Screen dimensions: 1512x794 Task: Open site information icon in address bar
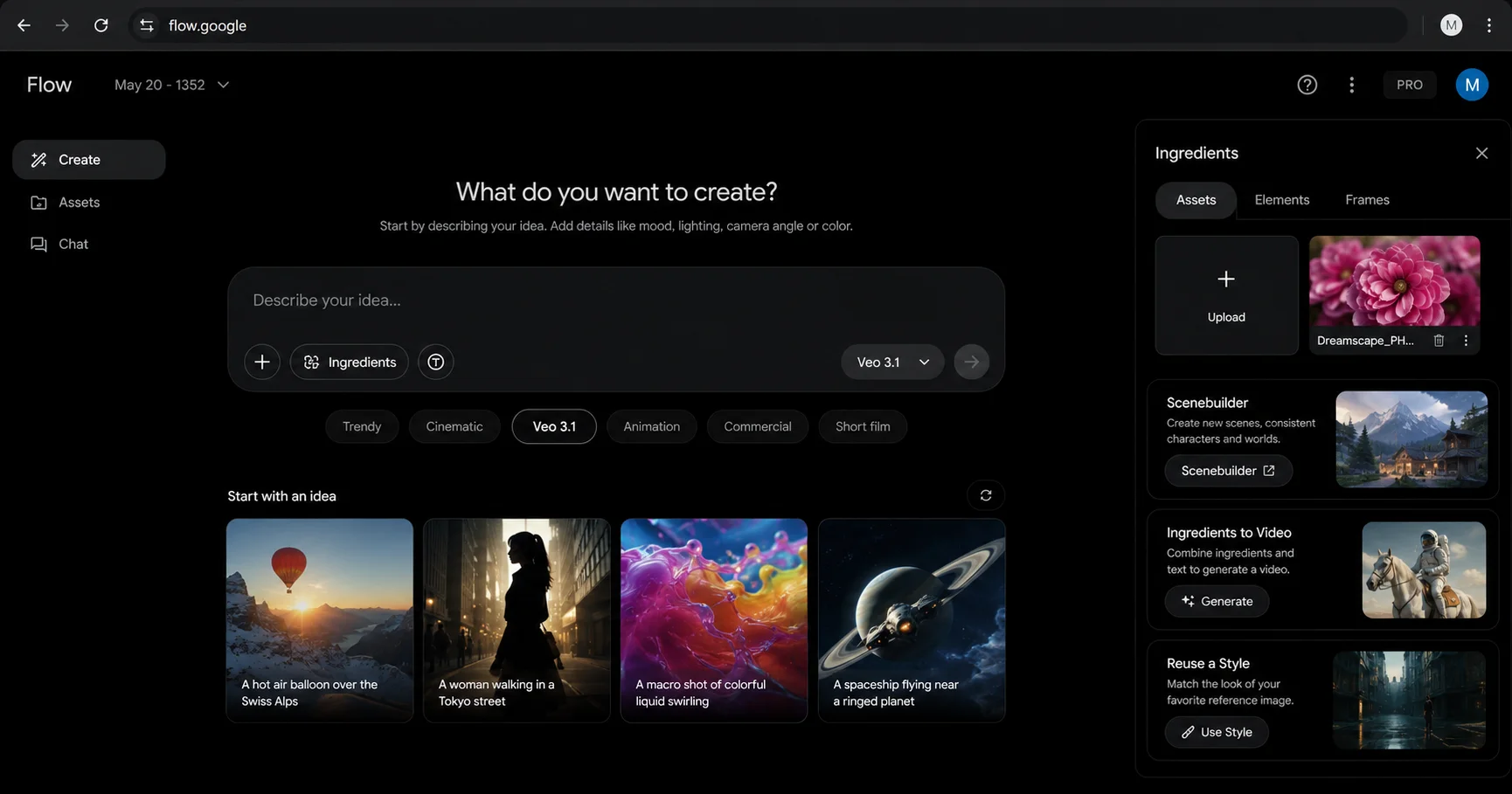click(x=147, y=25)
